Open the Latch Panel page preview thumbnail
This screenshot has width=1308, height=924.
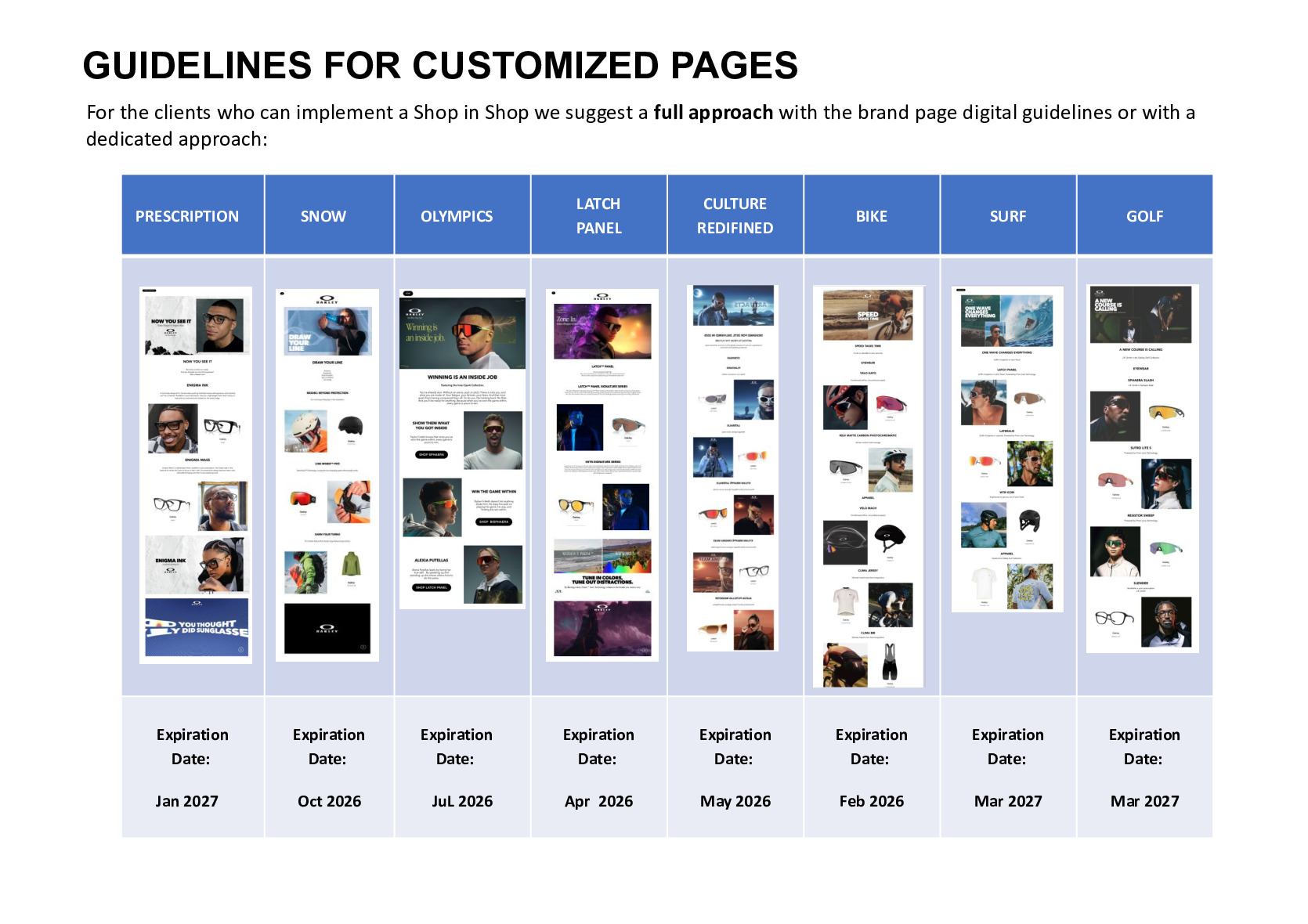602,475
